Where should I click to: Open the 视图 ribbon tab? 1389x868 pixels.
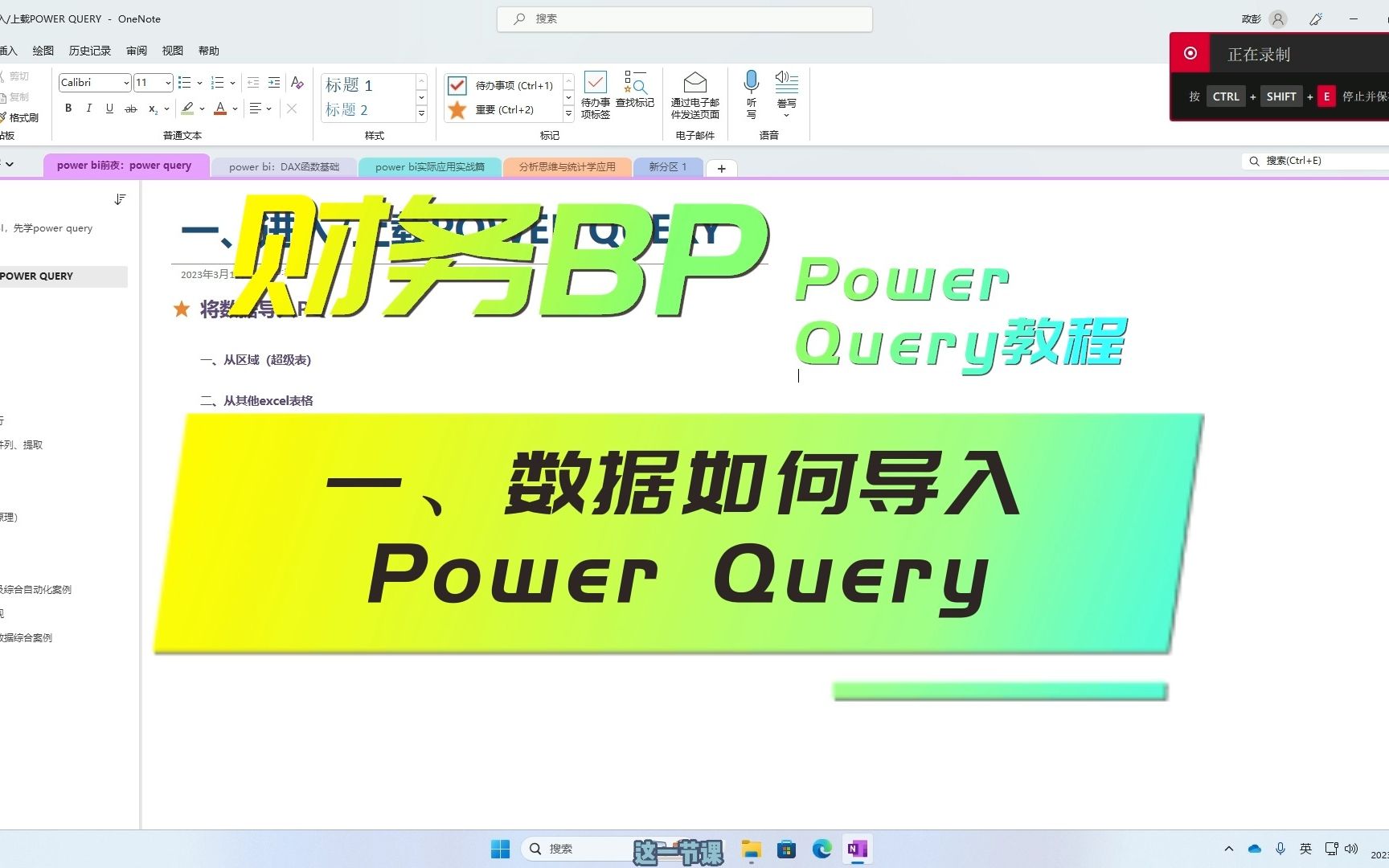pyautogui.click(x=173, y=51)
